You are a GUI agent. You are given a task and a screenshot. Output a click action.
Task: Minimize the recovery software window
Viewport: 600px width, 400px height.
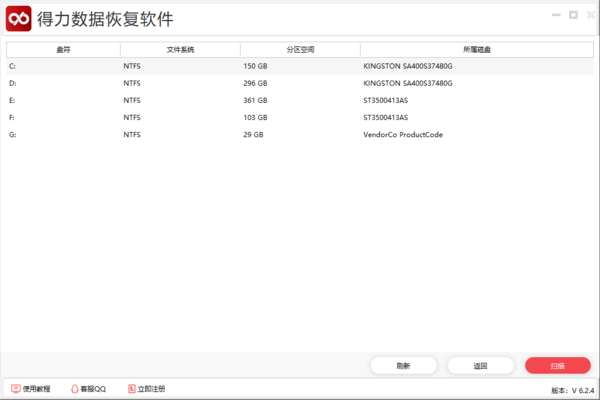point(556,15)
